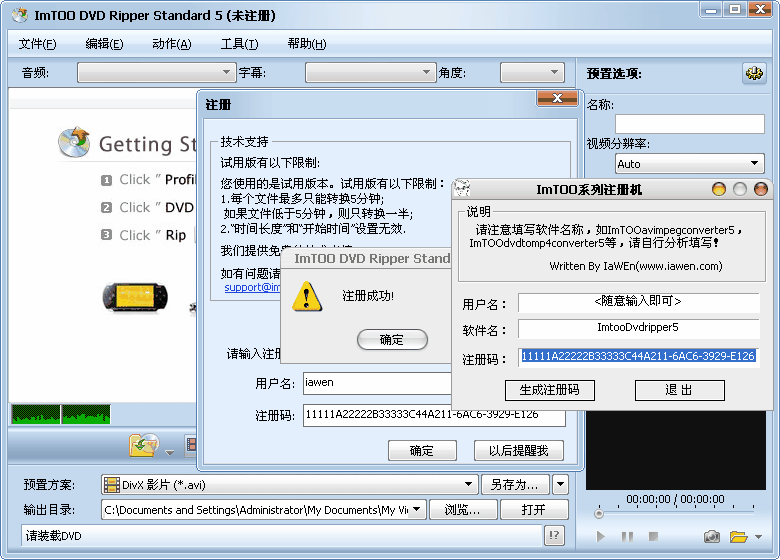Expand the snapshot folder dropdown arrow
This screenshot has height=560, width=780.
tap(759, 537)
